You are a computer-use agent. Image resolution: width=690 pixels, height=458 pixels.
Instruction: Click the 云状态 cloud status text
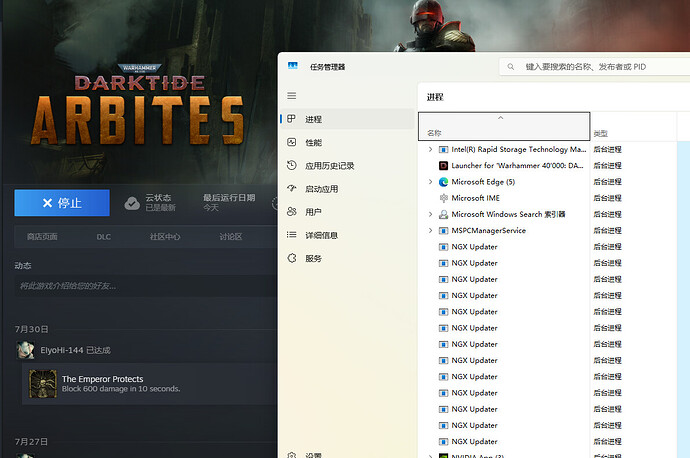158,198
